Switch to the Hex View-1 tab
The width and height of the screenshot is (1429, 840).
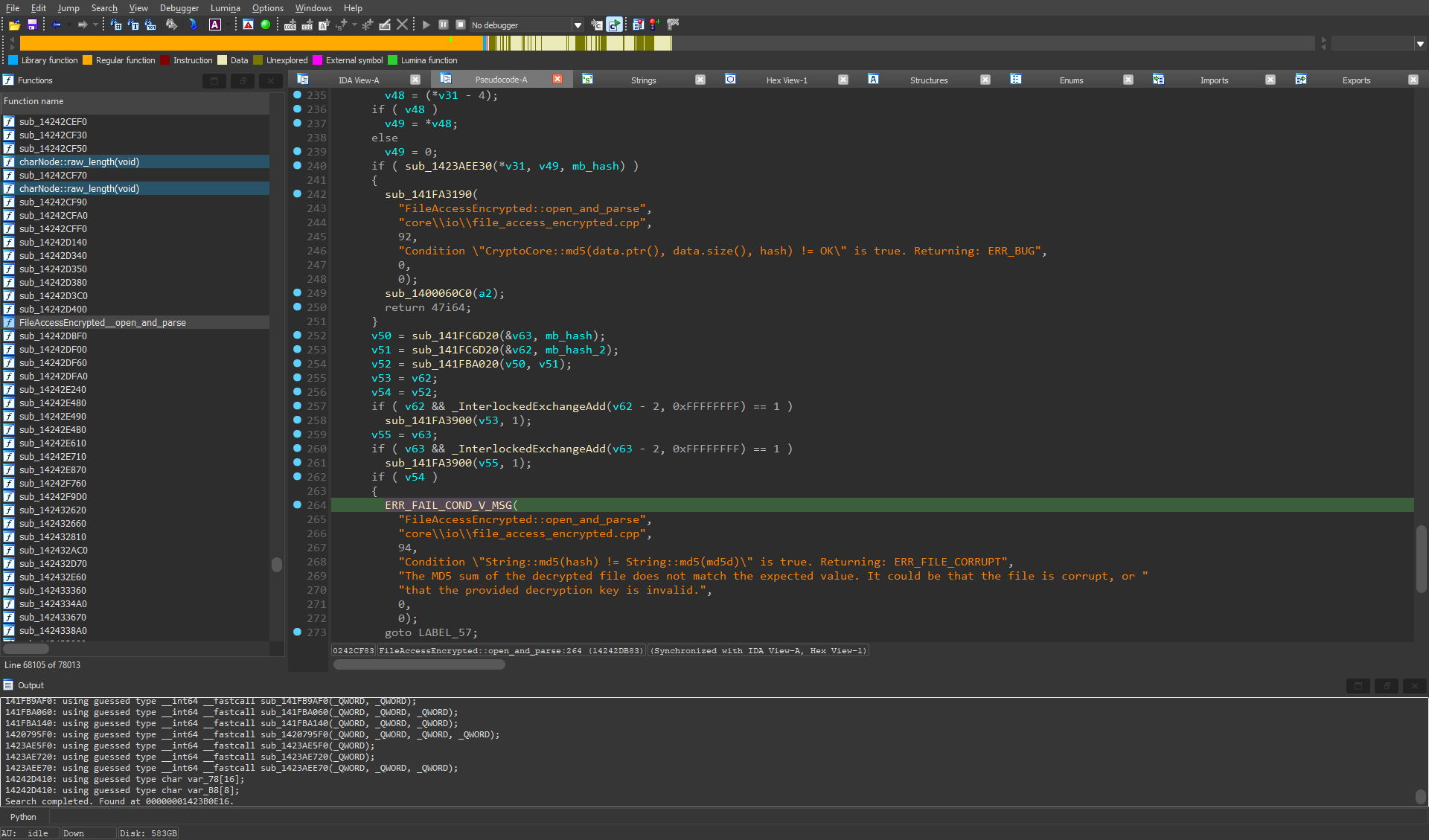click(787, 80)
